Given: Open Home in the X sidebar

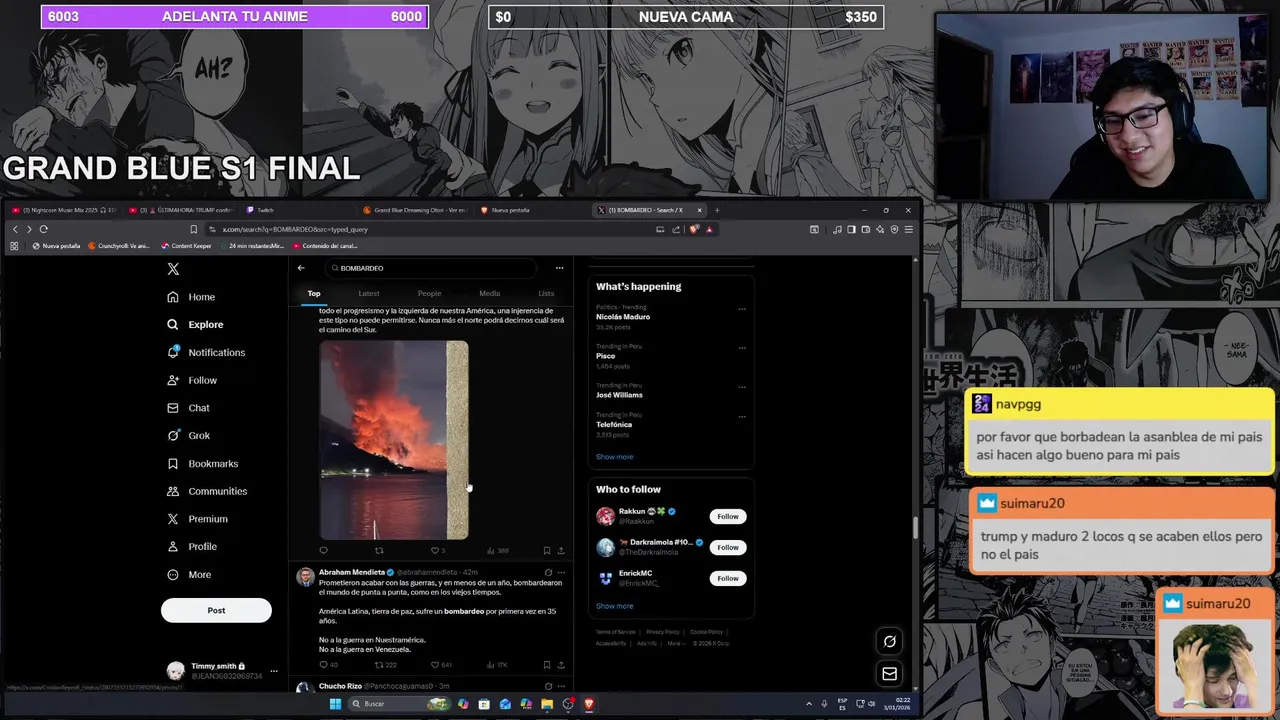Looking at the screenshot, I should click(191, 297).
